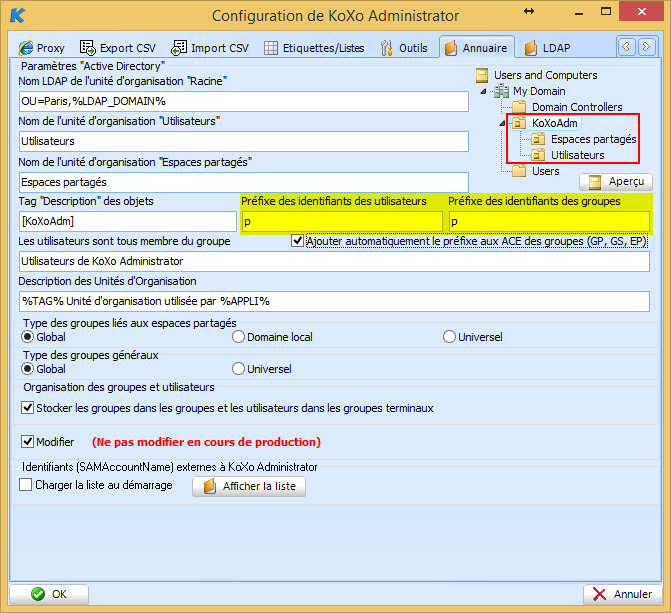
Task: Select Espaces partagés label in the tree
Action: (594, 139)
